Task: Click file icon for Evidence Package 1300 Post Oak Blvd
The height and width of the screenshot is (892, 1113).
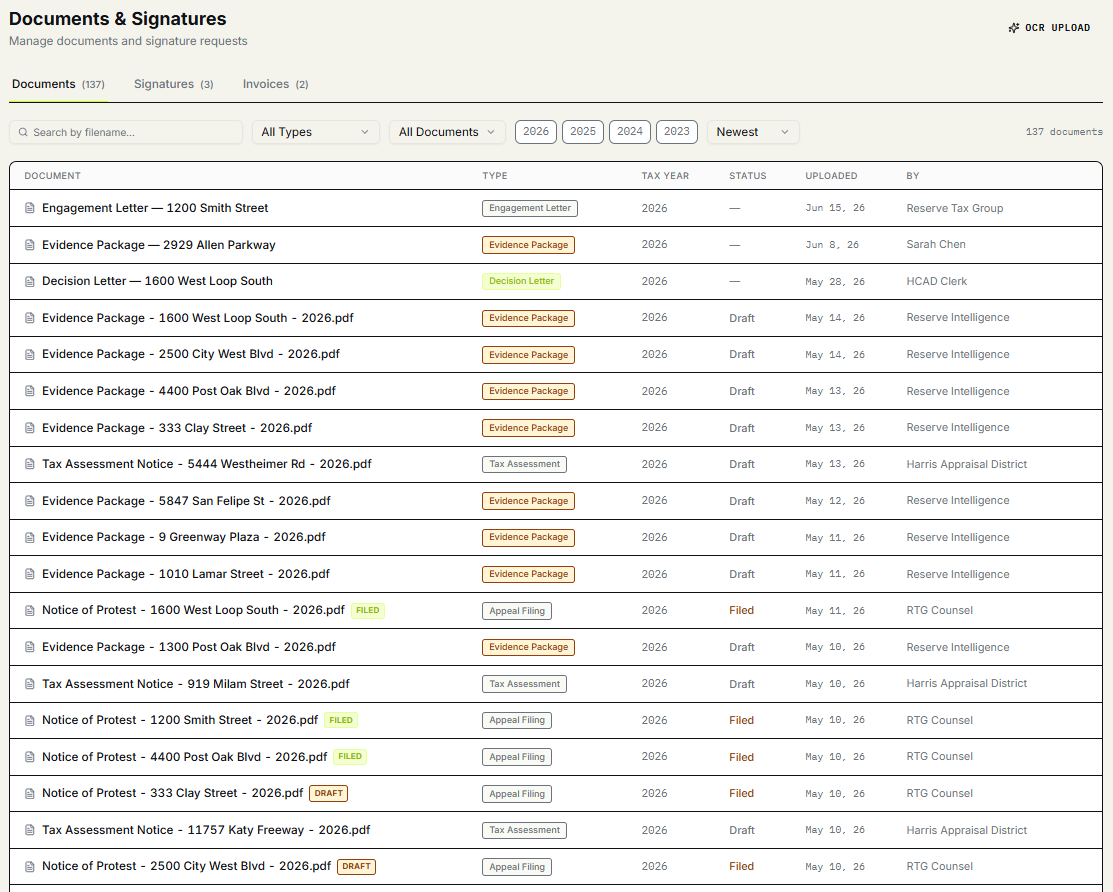Action: (30, 647)
